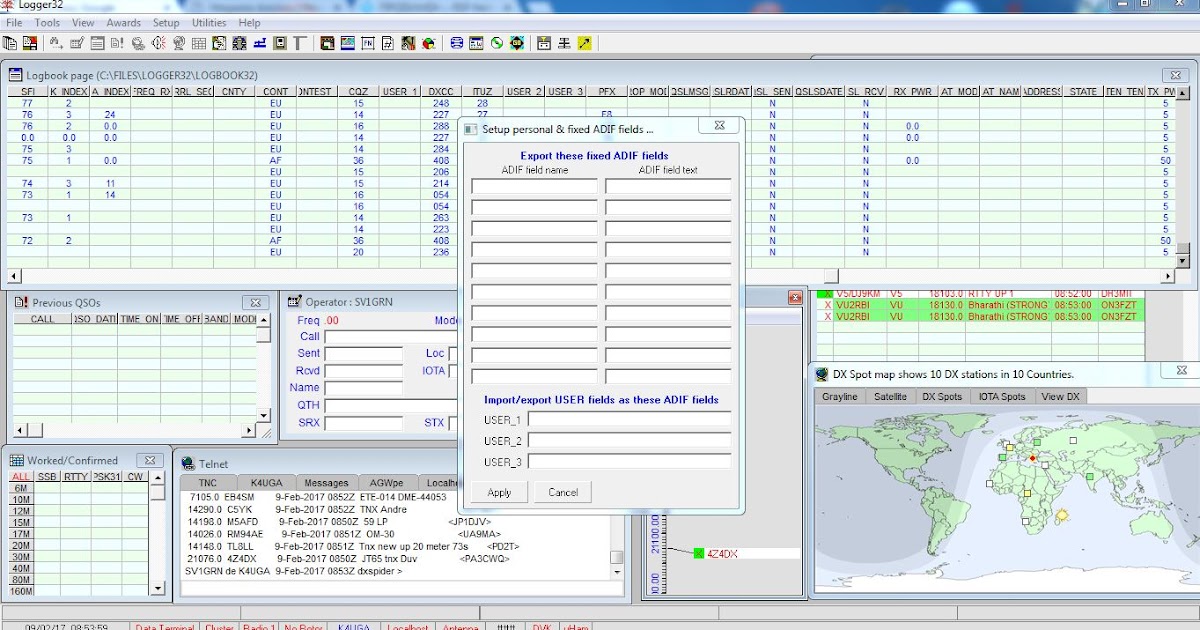Open the Logbook page icon on the toolbar

click(x=11, y=43)
